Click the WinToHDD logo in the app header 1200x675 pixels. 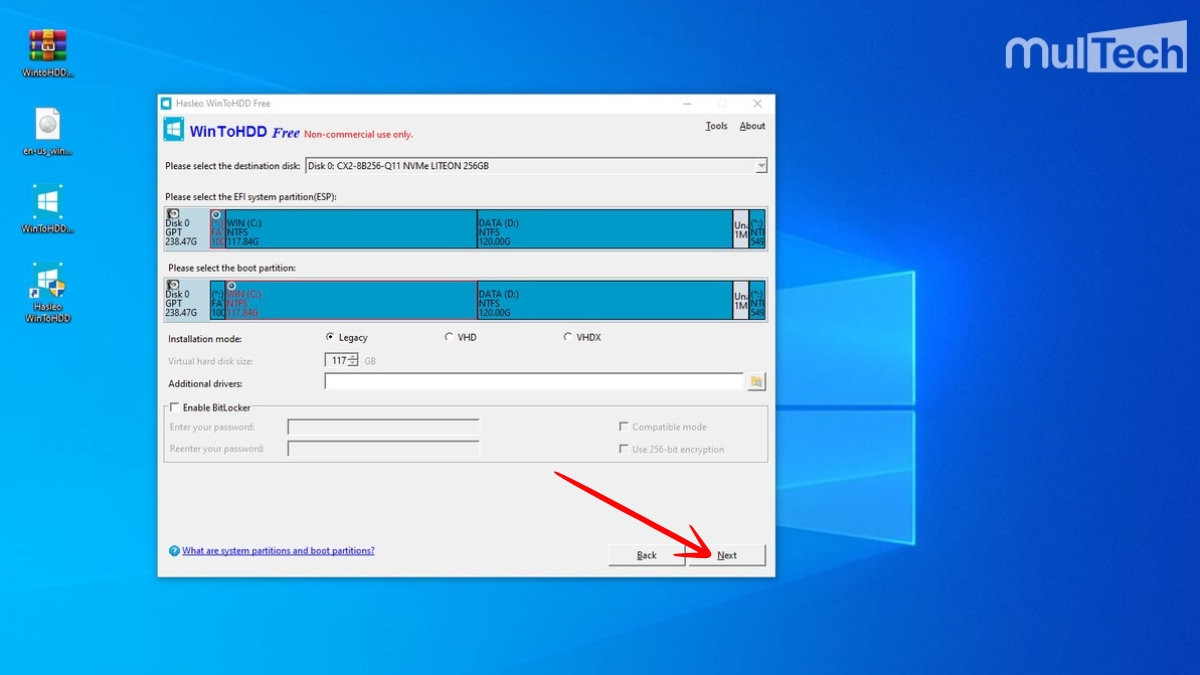coord(174,130)
